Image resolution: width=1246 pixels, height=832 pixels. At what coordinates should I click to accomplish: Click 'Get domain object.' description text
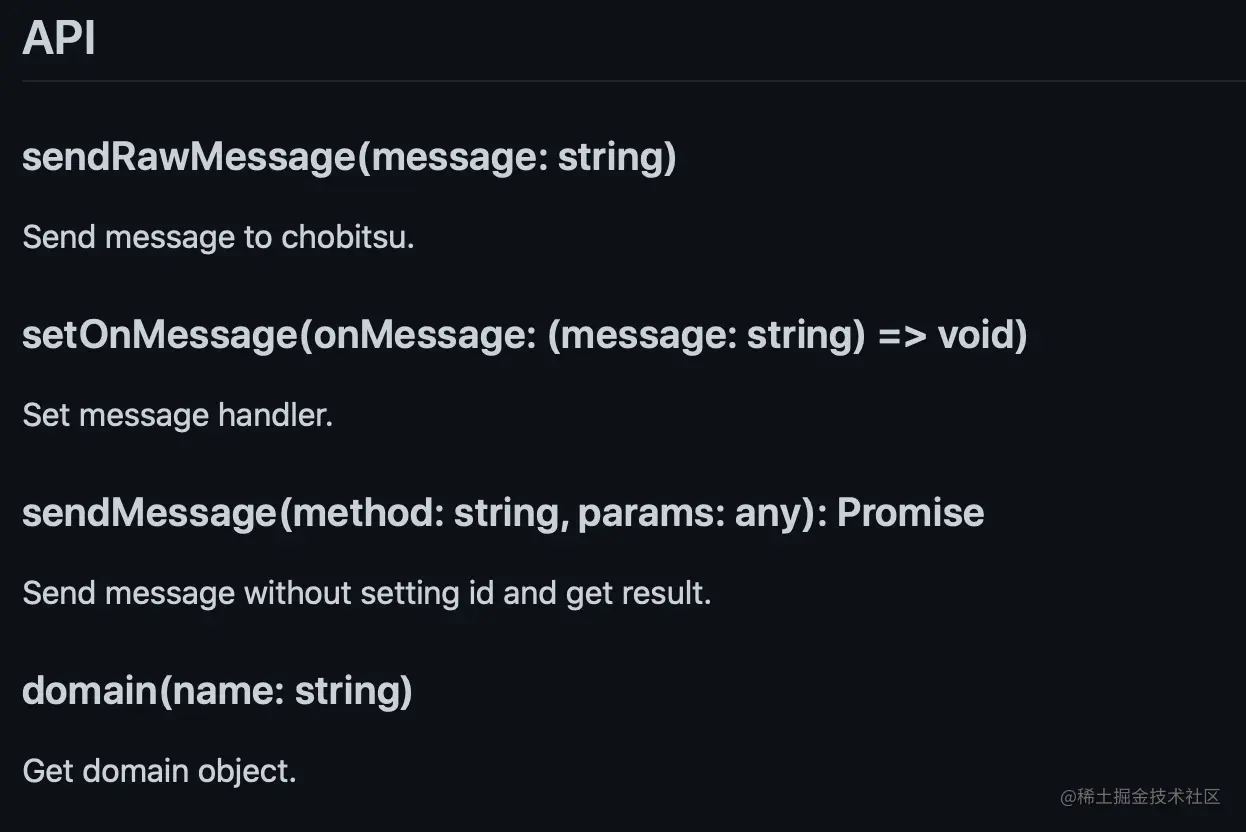(159, 771)
